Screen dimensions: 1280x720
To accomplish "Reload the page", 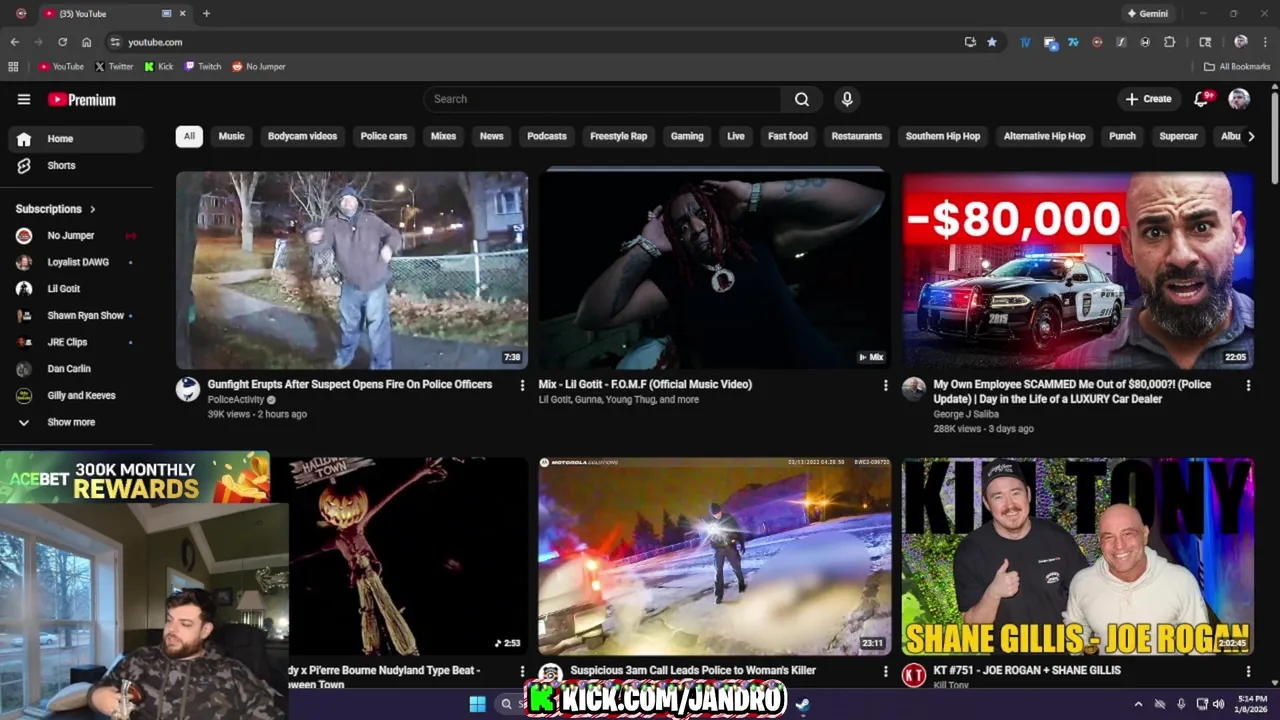I will click(x=62, y=42).
